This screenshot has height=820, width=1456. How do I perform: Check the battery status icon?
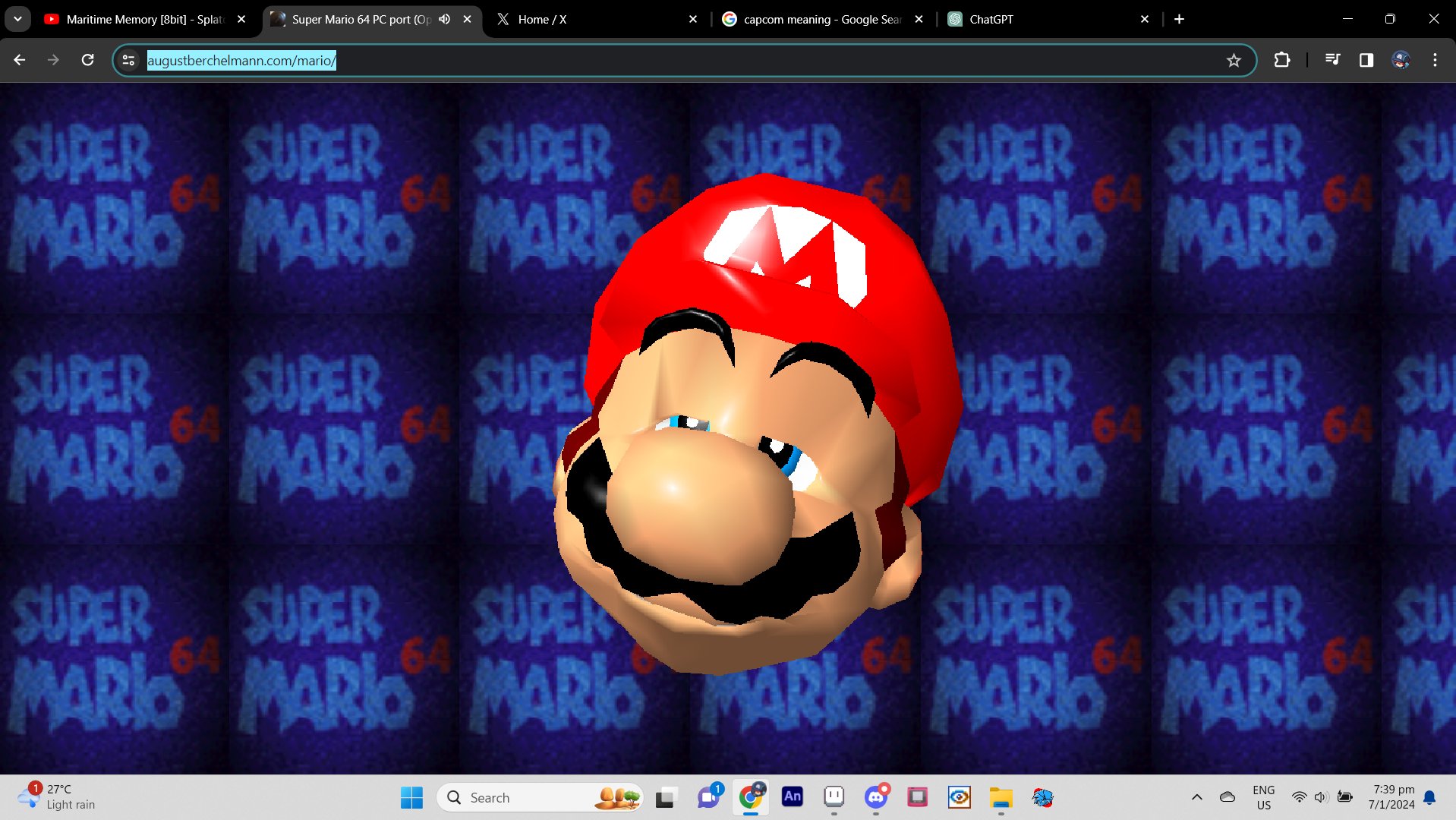(1345, 797)
